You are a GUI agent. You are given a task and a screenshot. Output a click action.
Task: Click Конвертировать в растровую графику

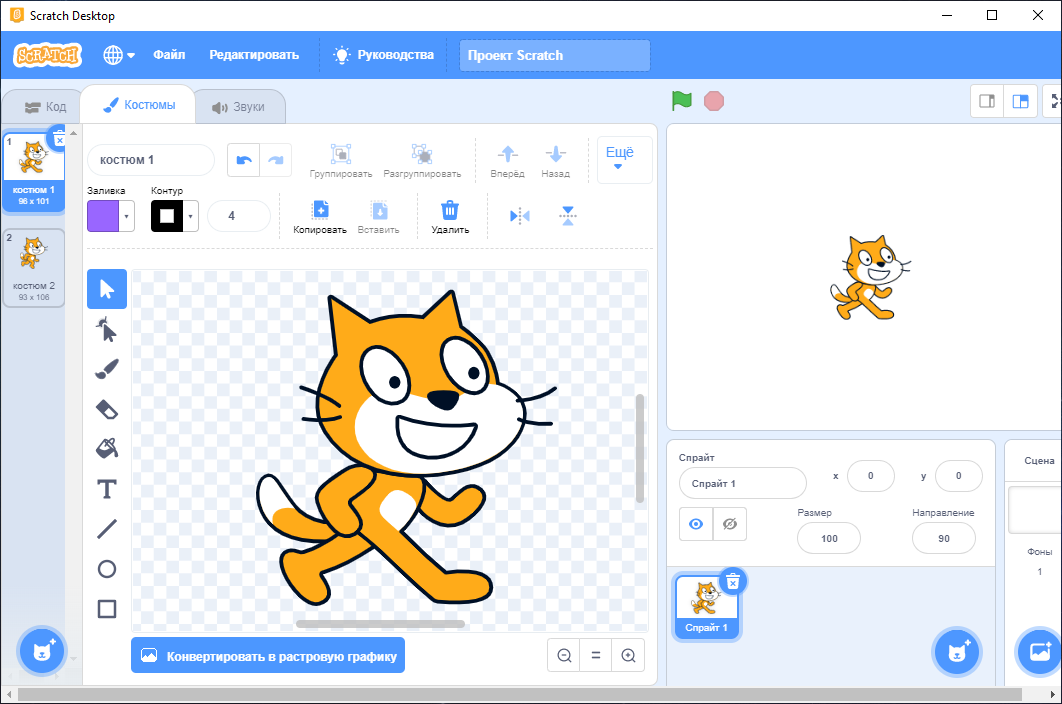click(268, 655)
